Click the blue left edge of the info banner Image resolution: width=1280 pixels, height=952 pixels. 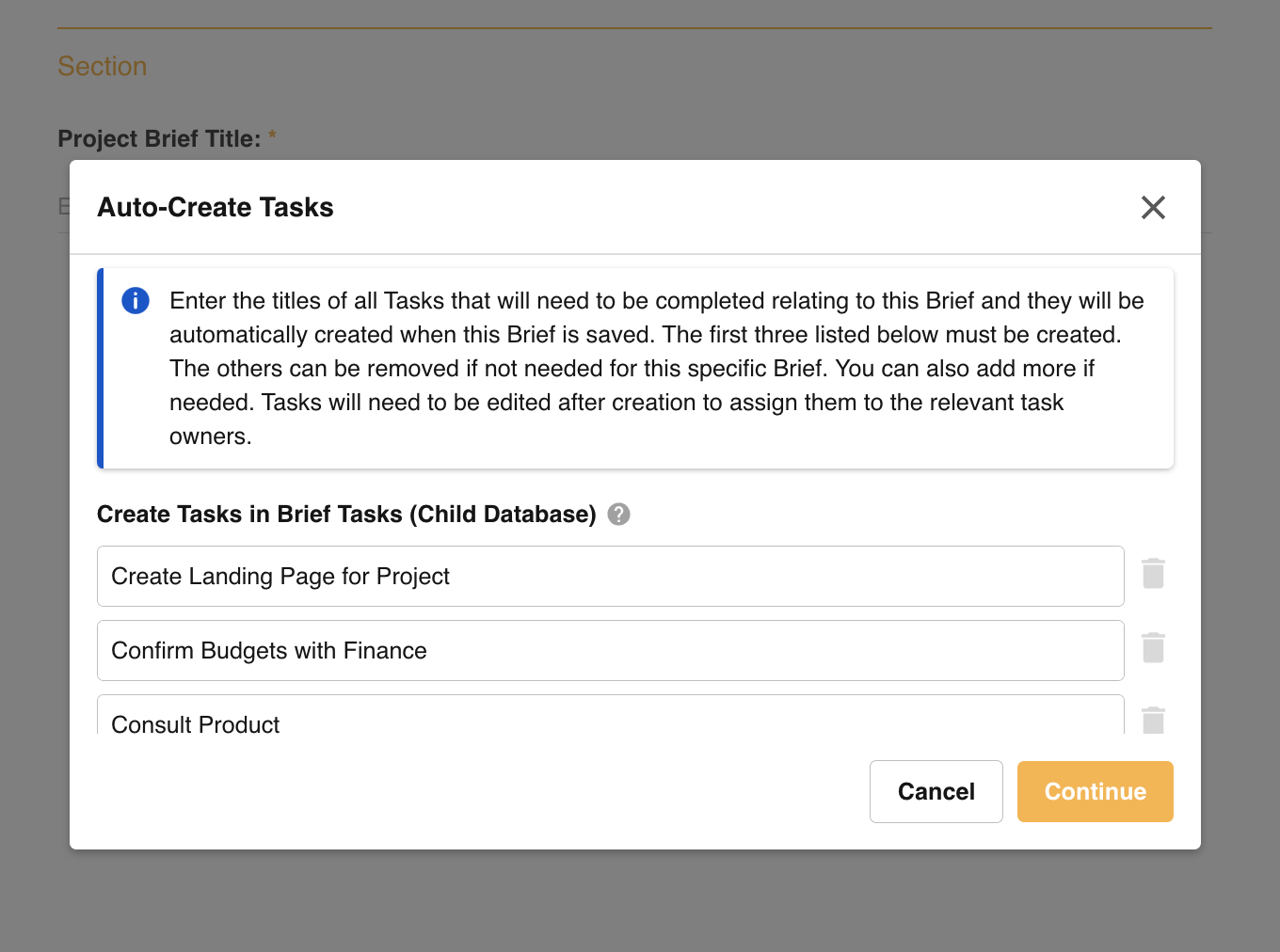[x=101, y=369]
